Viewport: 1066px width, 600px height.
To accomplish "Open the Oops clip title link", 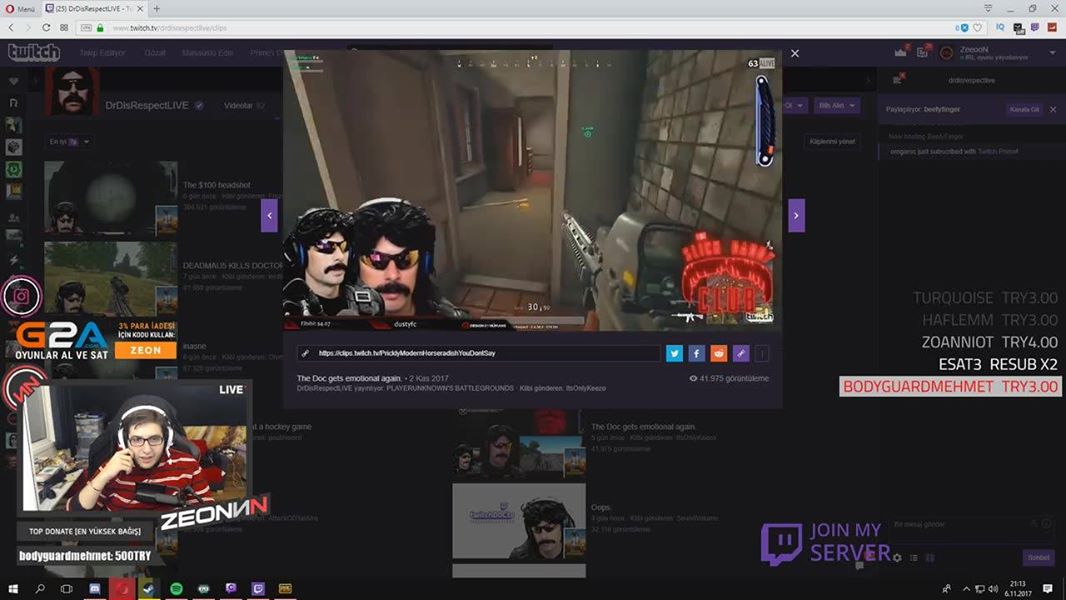I will [x=600, y=507].
